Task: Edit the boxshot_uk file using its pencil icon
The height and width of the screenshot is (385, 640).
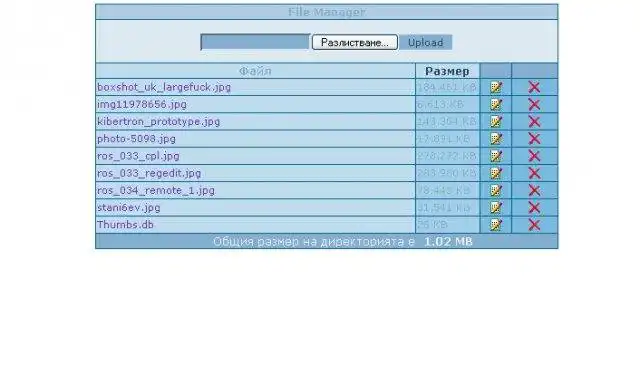Action: pos(496,87)
